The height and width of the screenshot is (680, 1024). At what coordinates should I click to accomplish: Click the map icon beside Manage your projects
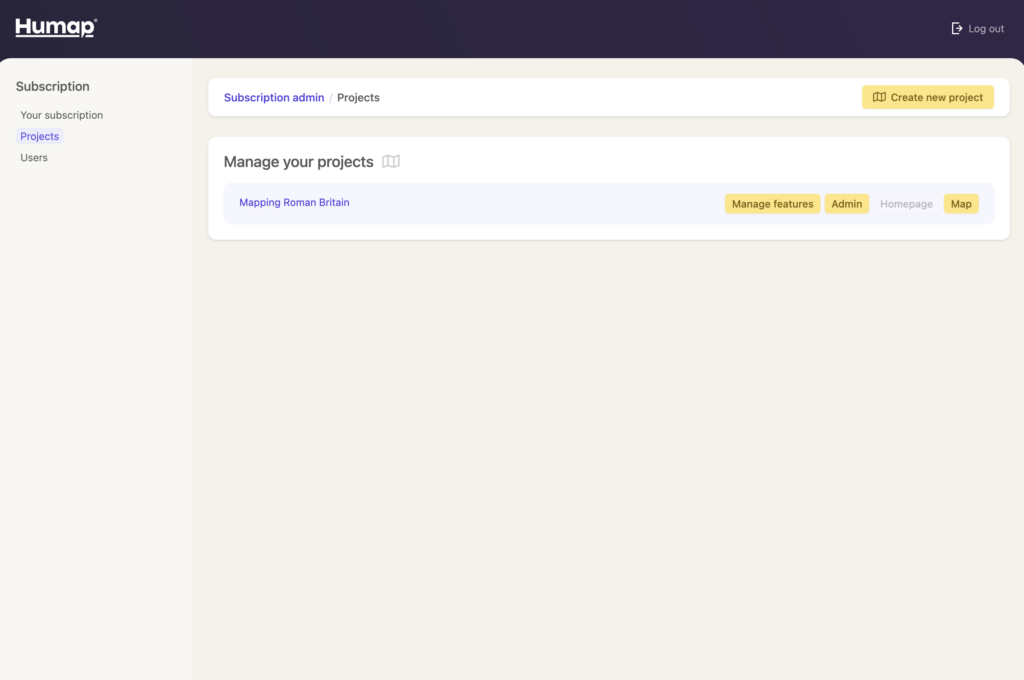(x=391, y=162)
